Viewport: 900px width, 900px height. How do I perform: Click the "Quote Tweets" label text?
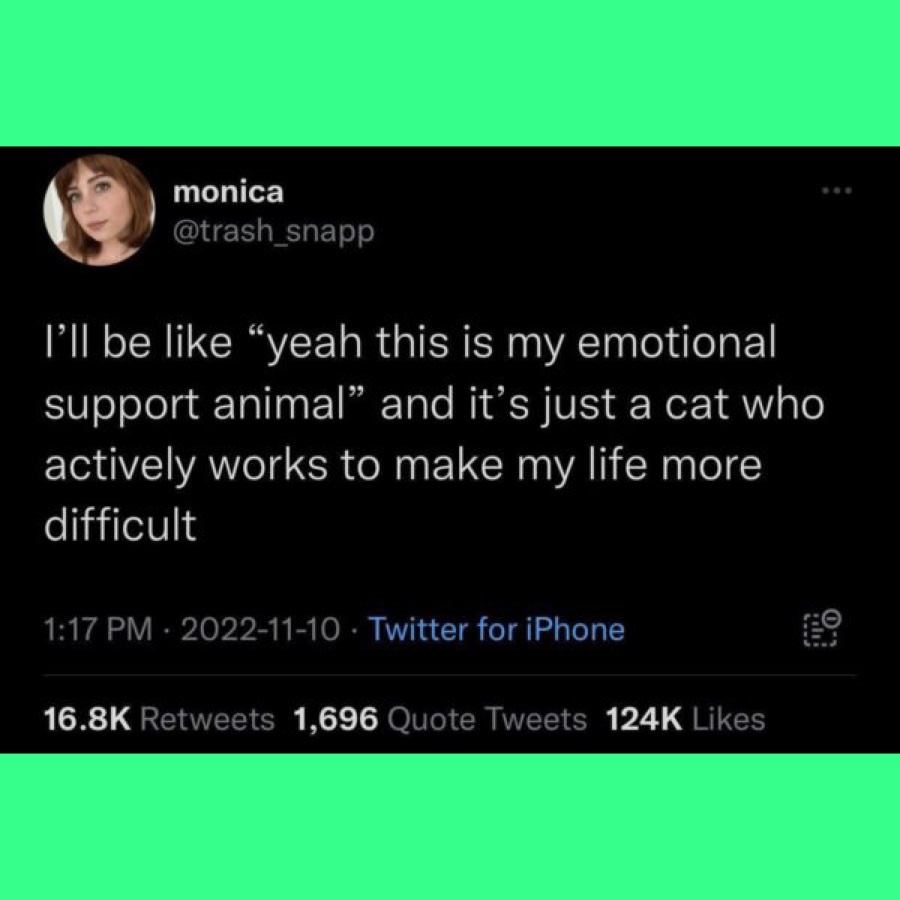click(487, 720)
